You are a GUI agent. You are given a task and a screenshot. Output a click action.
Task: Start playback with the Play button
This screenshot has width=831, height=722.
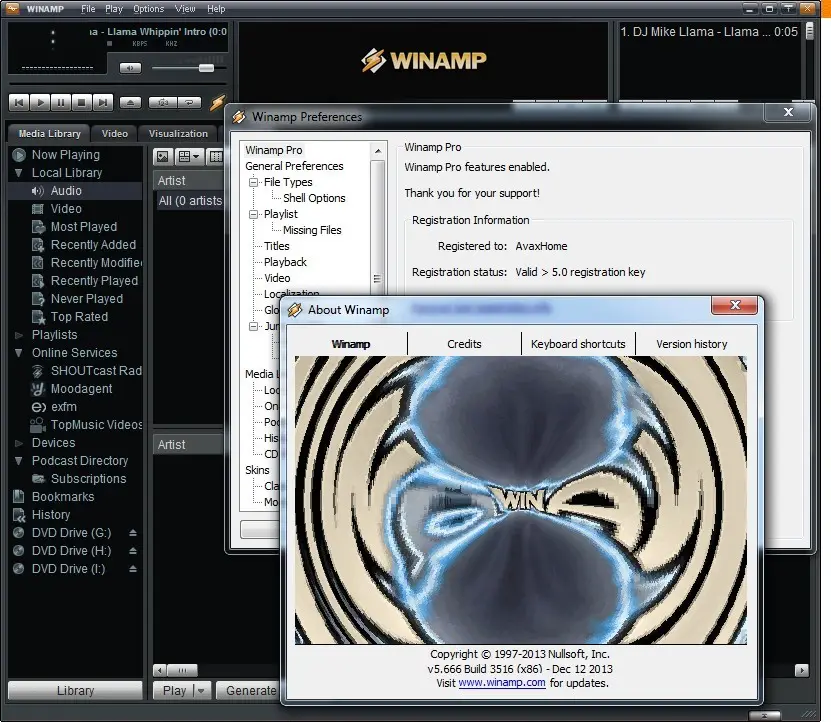[x=40, y=102]
